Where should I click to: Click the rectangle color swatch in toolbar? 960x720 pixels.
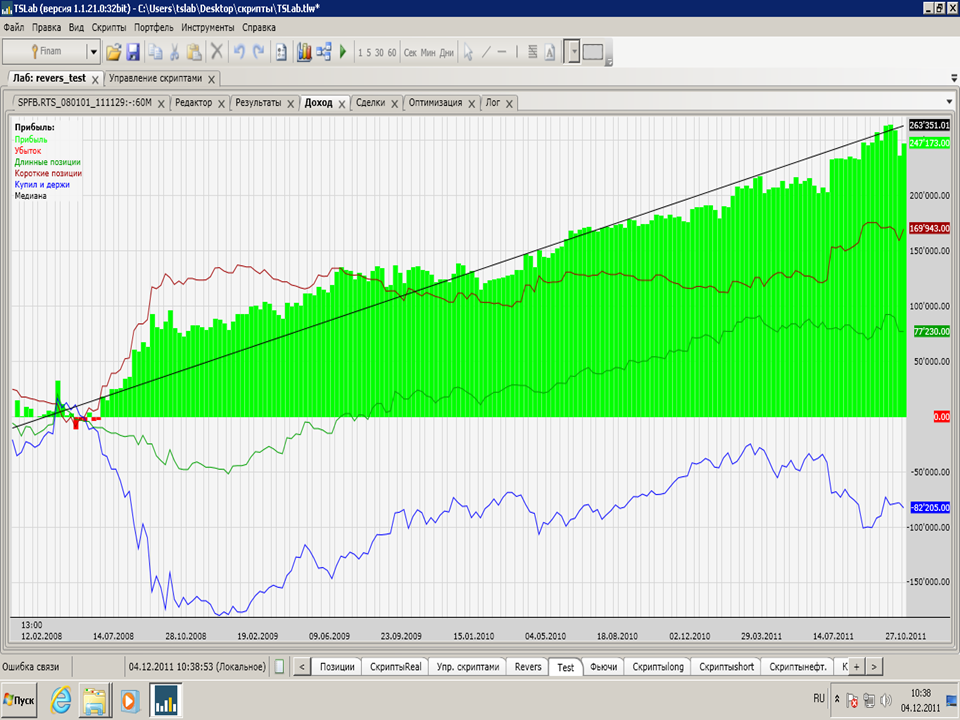click(x=593, y=52)
